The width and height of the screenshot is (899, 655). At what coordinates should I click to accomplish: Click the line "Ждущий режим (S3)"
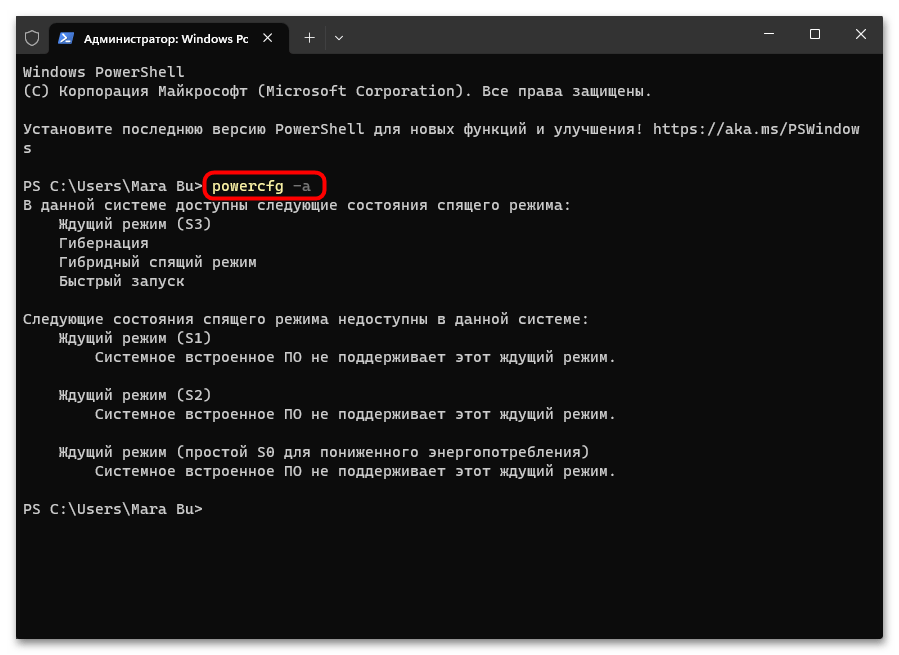135,224
